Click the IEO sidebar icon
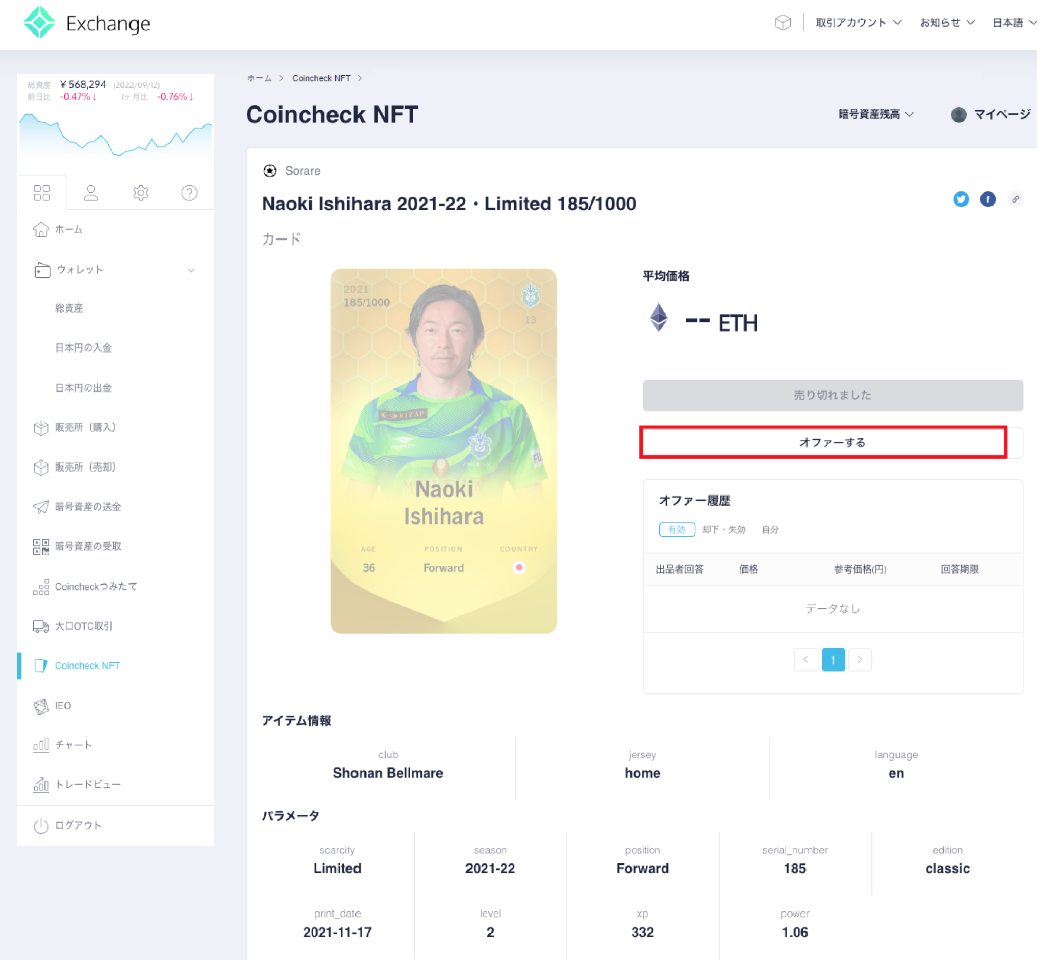Viewport: 1042px width, 960px height. (41, 706)
